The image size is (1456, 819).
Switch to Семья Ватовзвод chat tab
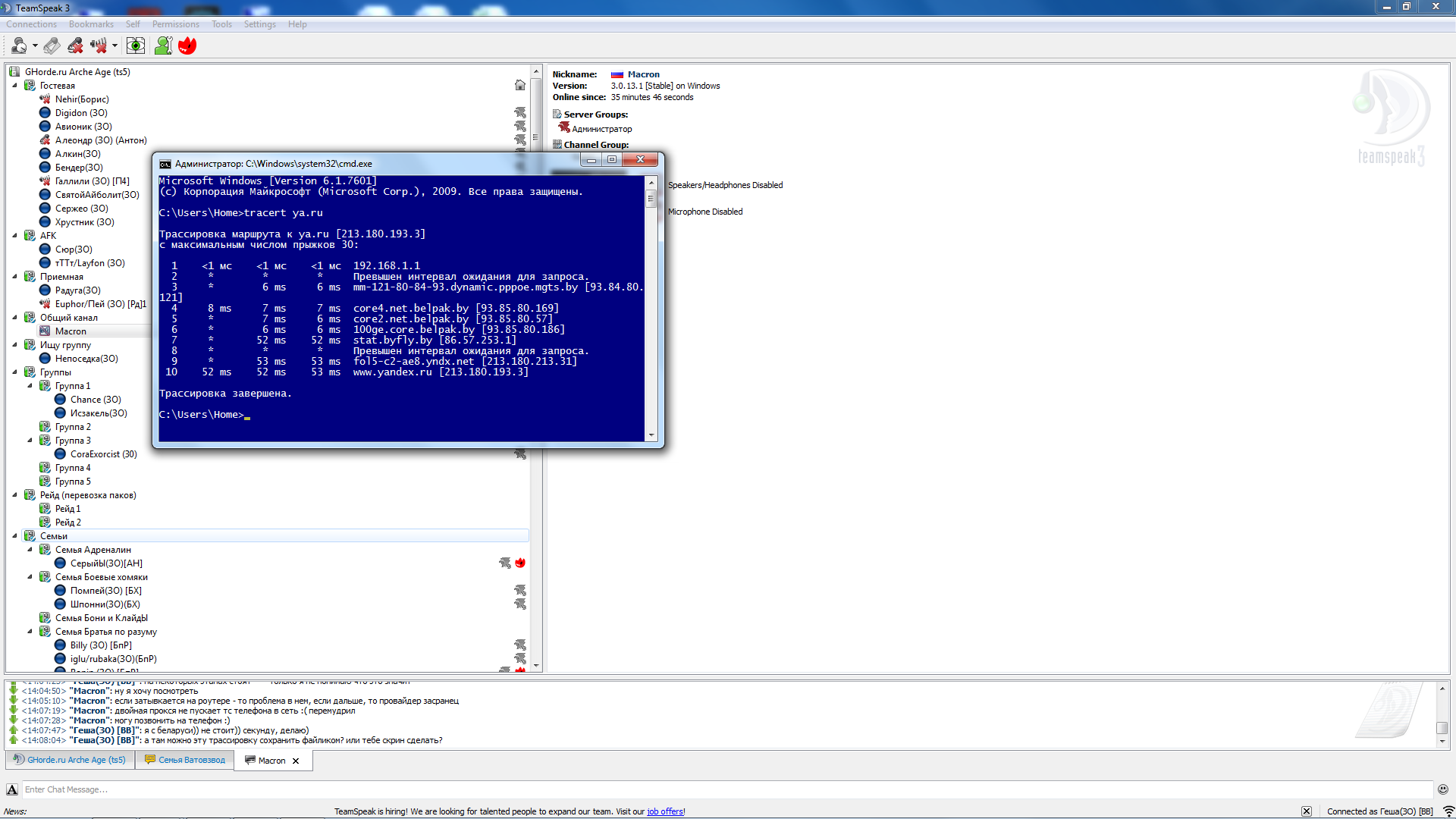pyautogui.click(x=185, y=760)
